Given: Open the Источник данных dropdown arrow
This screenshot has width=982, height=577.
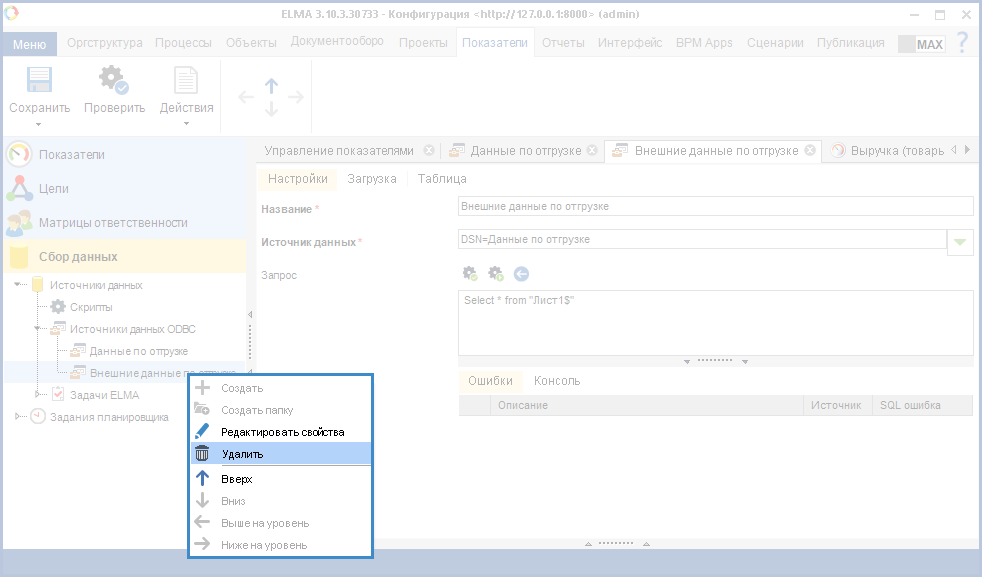Looking at the screenshot, I should coord(960,241).
